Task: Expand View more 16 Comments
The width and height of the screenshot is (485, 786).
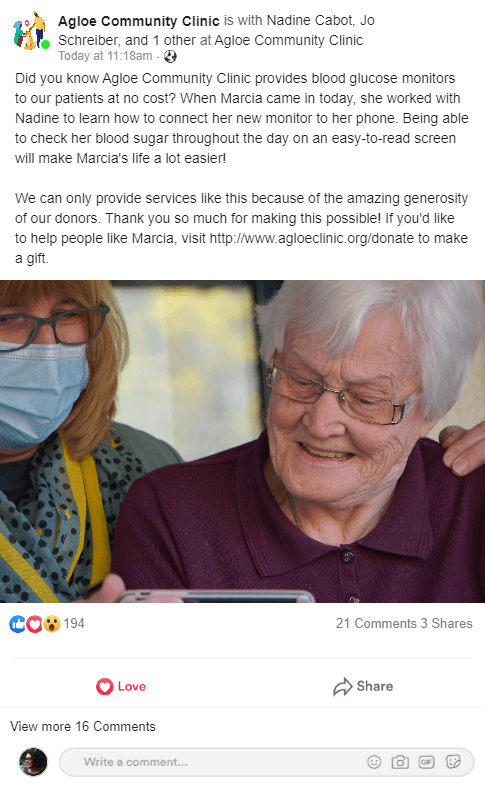Action: pyautogui.click(x=83, y=726)
